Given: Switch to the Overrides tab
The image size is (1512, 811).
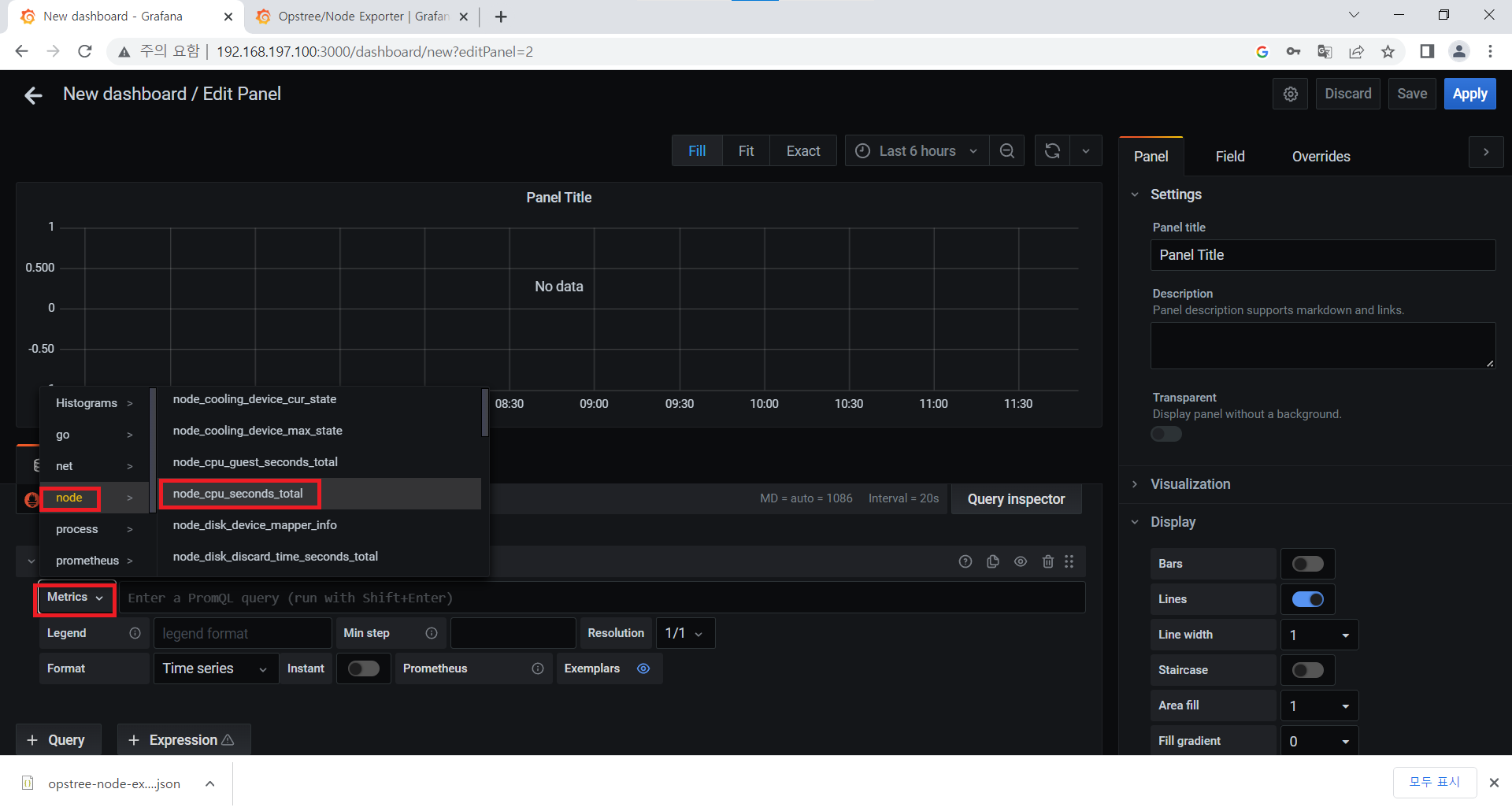Looking at the screenshot, I should tap(1321, 157).
